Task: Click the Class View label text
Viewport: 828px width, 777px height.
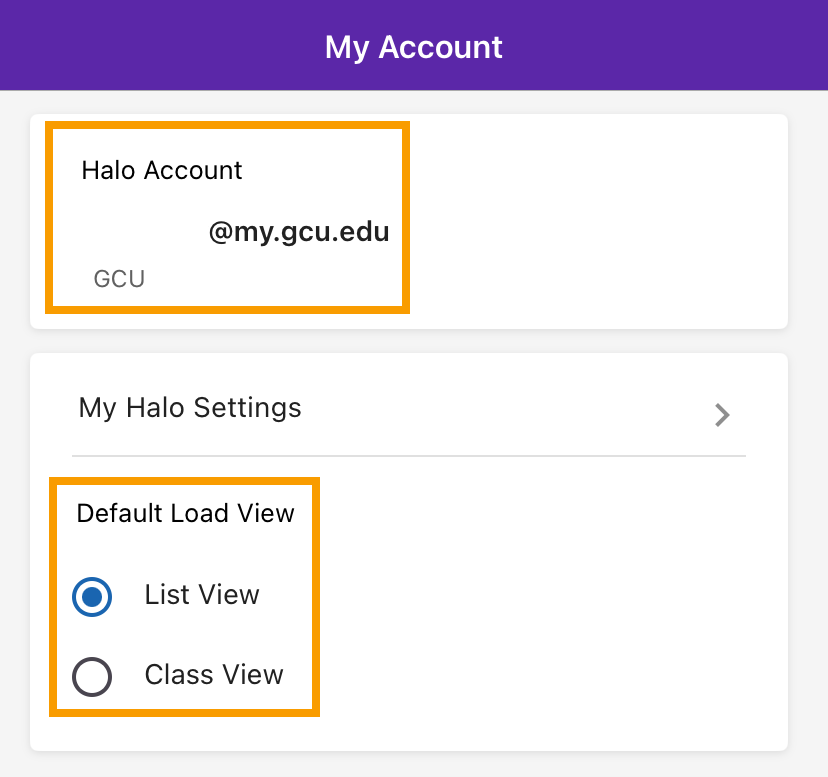Action: 214,675
